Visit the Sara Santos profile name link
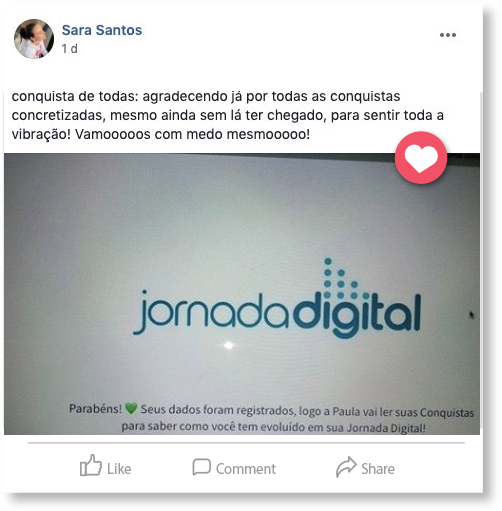 coord(102,30)
